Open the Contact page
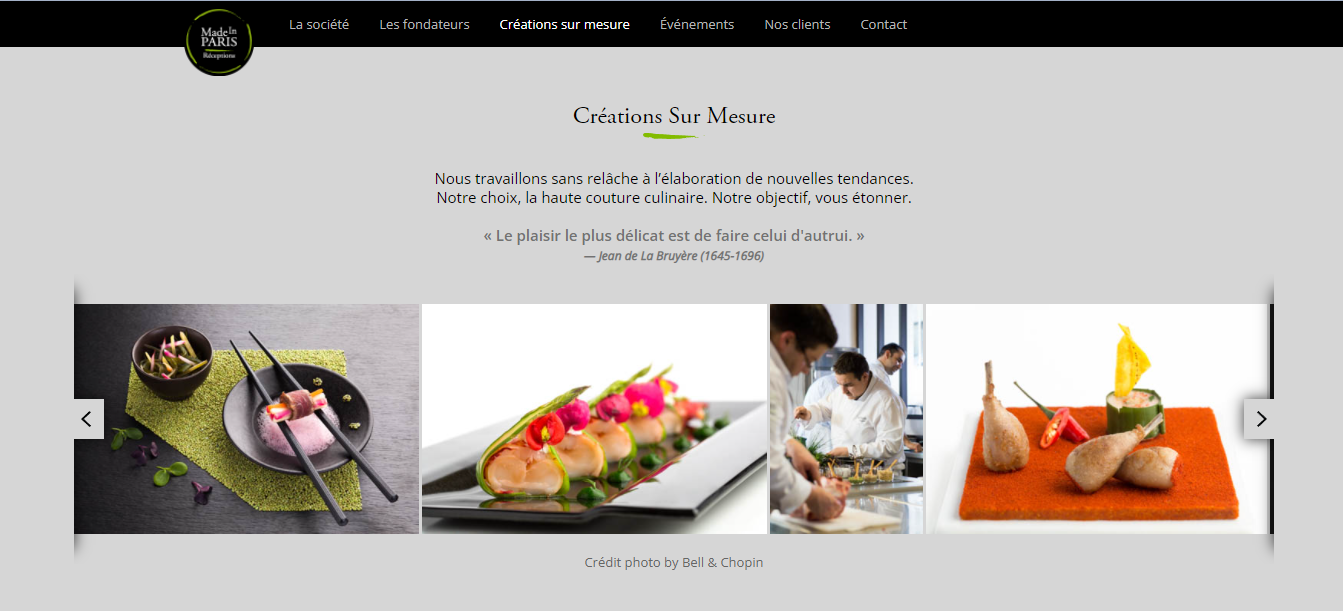This screenshot has height=611, width=1343. coord(884,24)
